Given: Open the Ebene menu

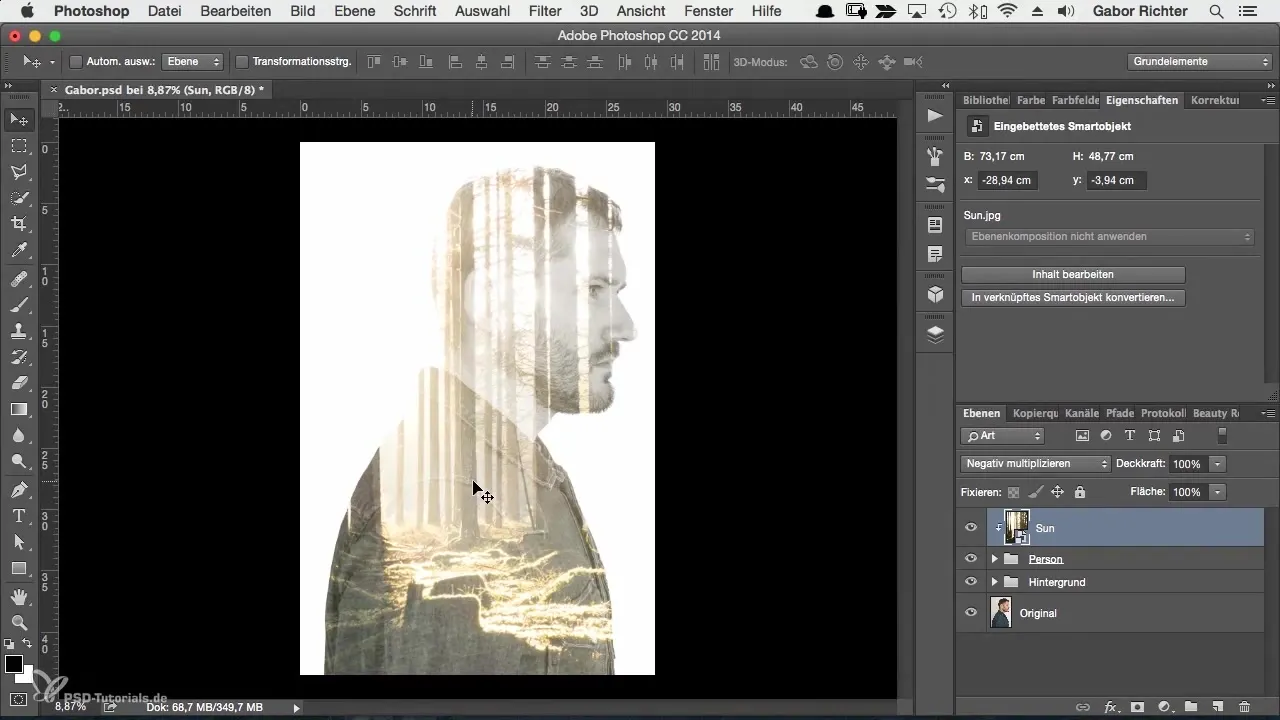Looking at the screenshot, I should click(x=354, y=12).
